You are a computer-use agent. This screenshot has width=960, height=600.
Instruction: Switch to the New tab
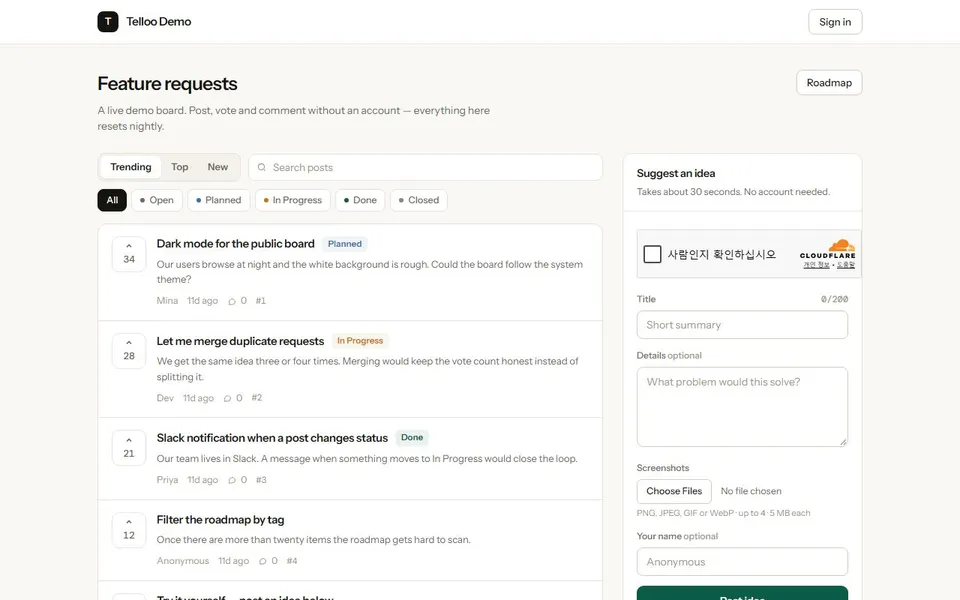(217, 167)
